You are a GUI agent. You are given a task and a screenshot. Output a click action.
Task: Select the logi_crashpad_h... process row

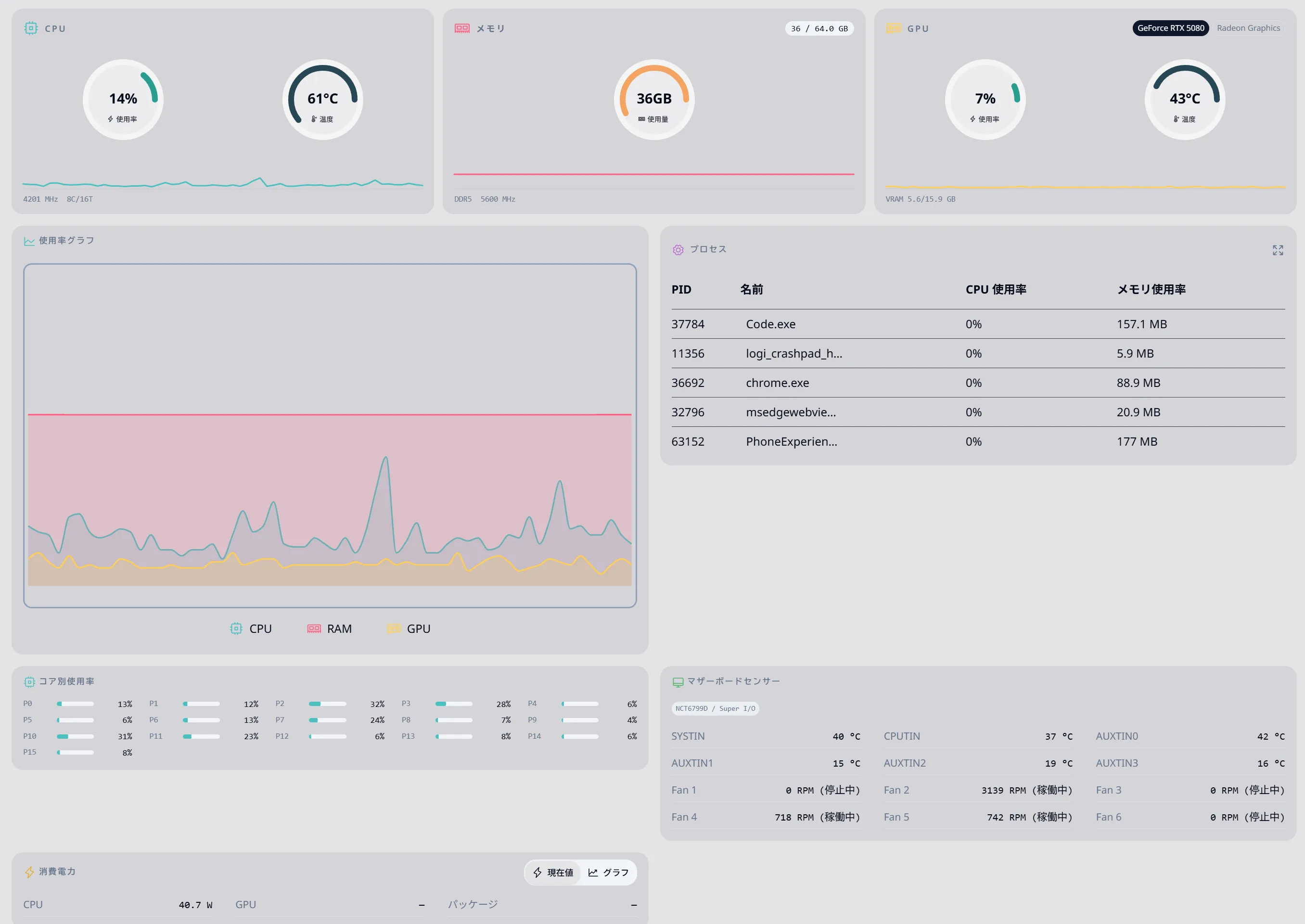978,354
